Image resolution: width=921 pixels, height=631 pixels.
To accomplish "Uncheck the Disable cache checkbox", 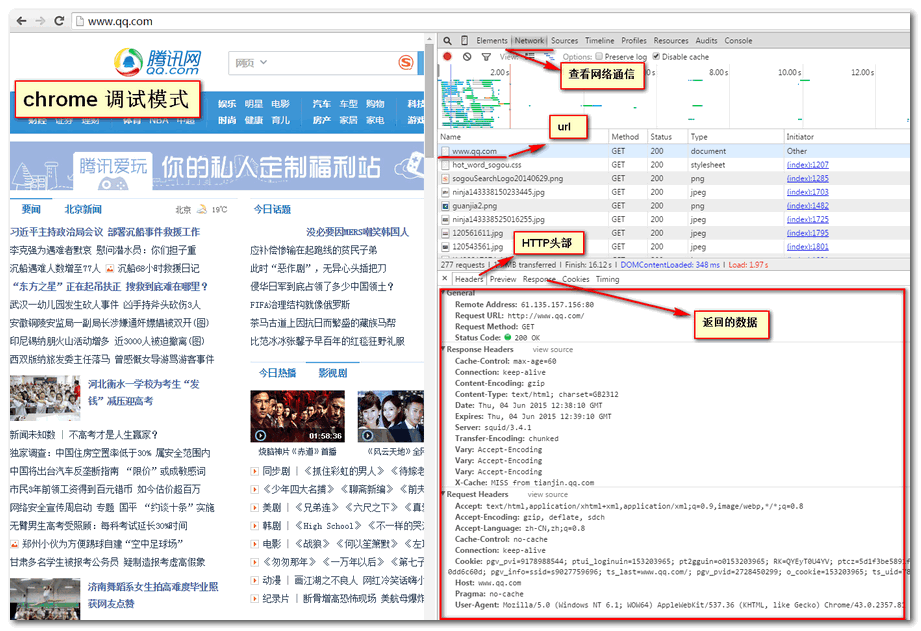I will 656,56.
